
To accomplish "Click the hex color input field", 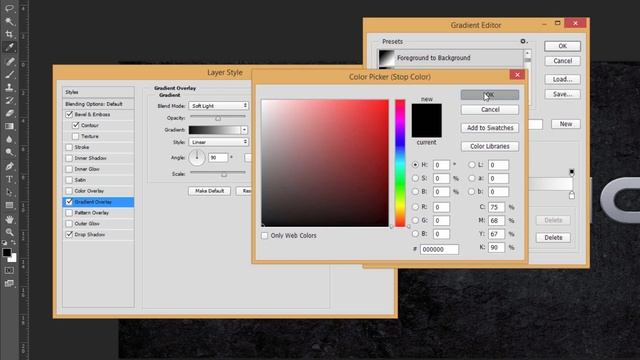I will point(439,249).
